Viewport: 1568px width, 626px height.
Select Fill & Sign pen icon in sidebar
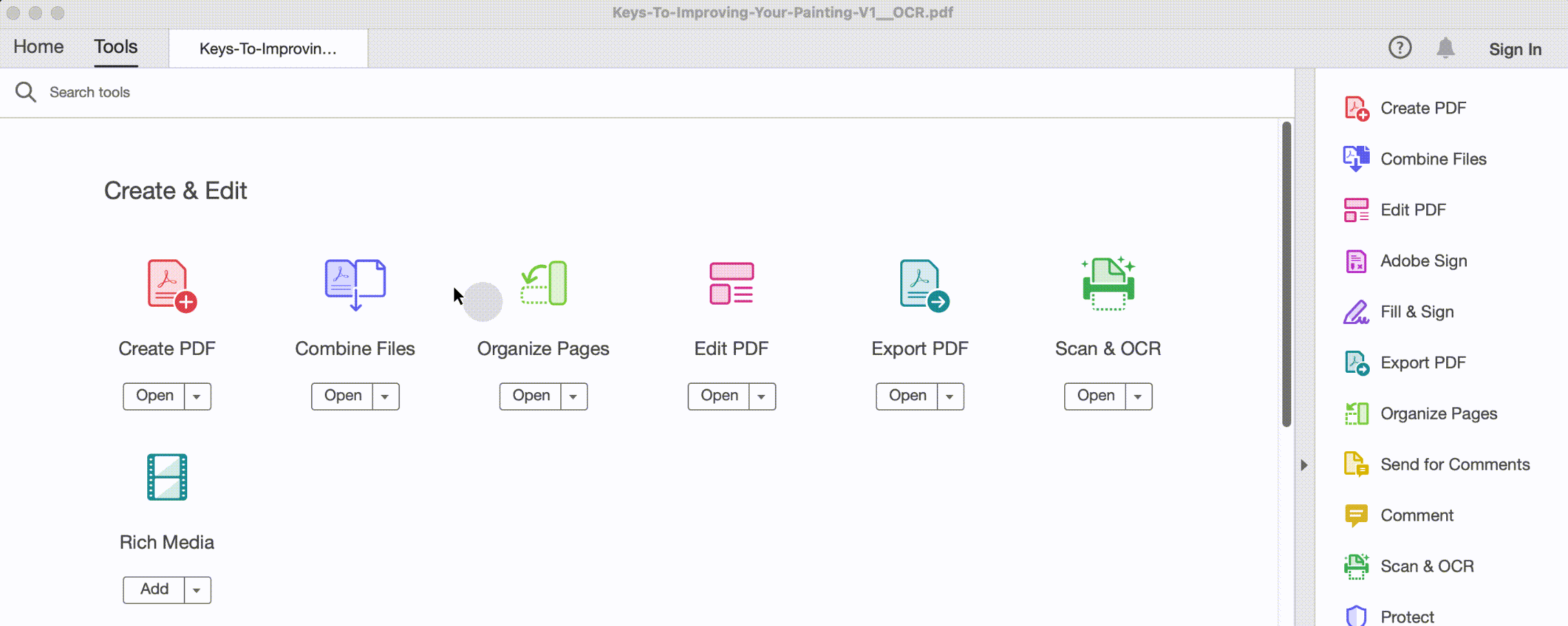(1356, 312)
